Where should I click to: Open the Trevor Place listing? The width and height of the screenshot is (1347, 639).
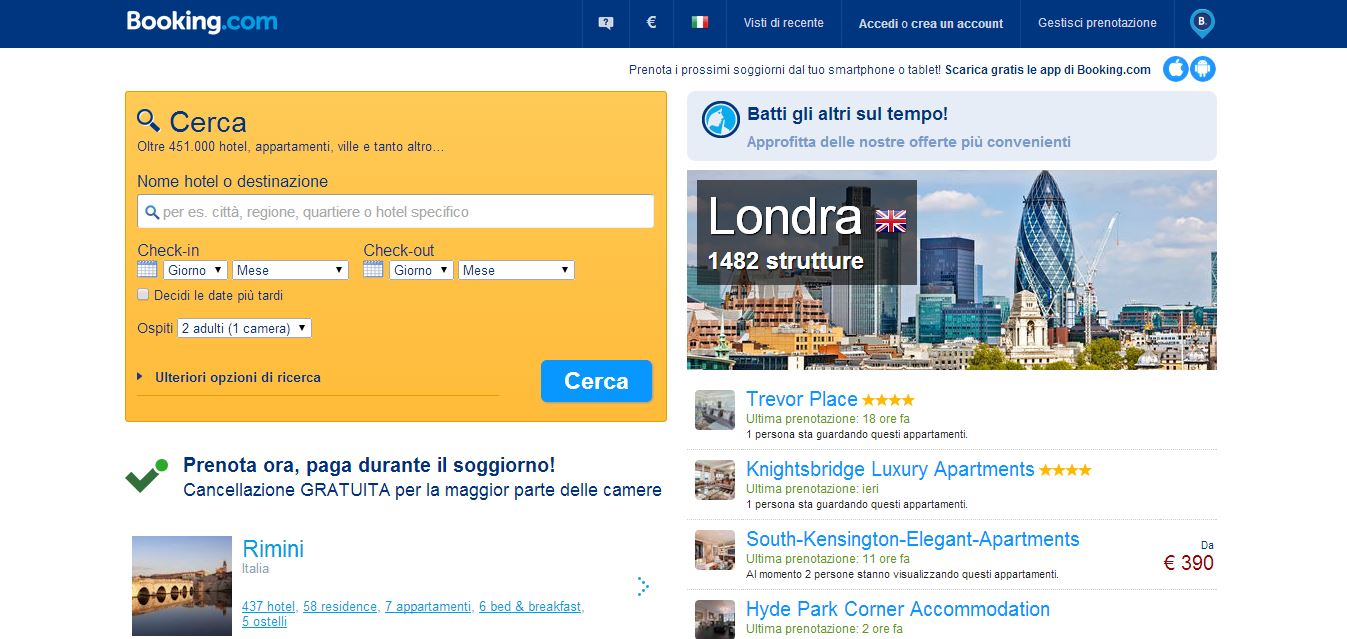(x=802, y=399)
